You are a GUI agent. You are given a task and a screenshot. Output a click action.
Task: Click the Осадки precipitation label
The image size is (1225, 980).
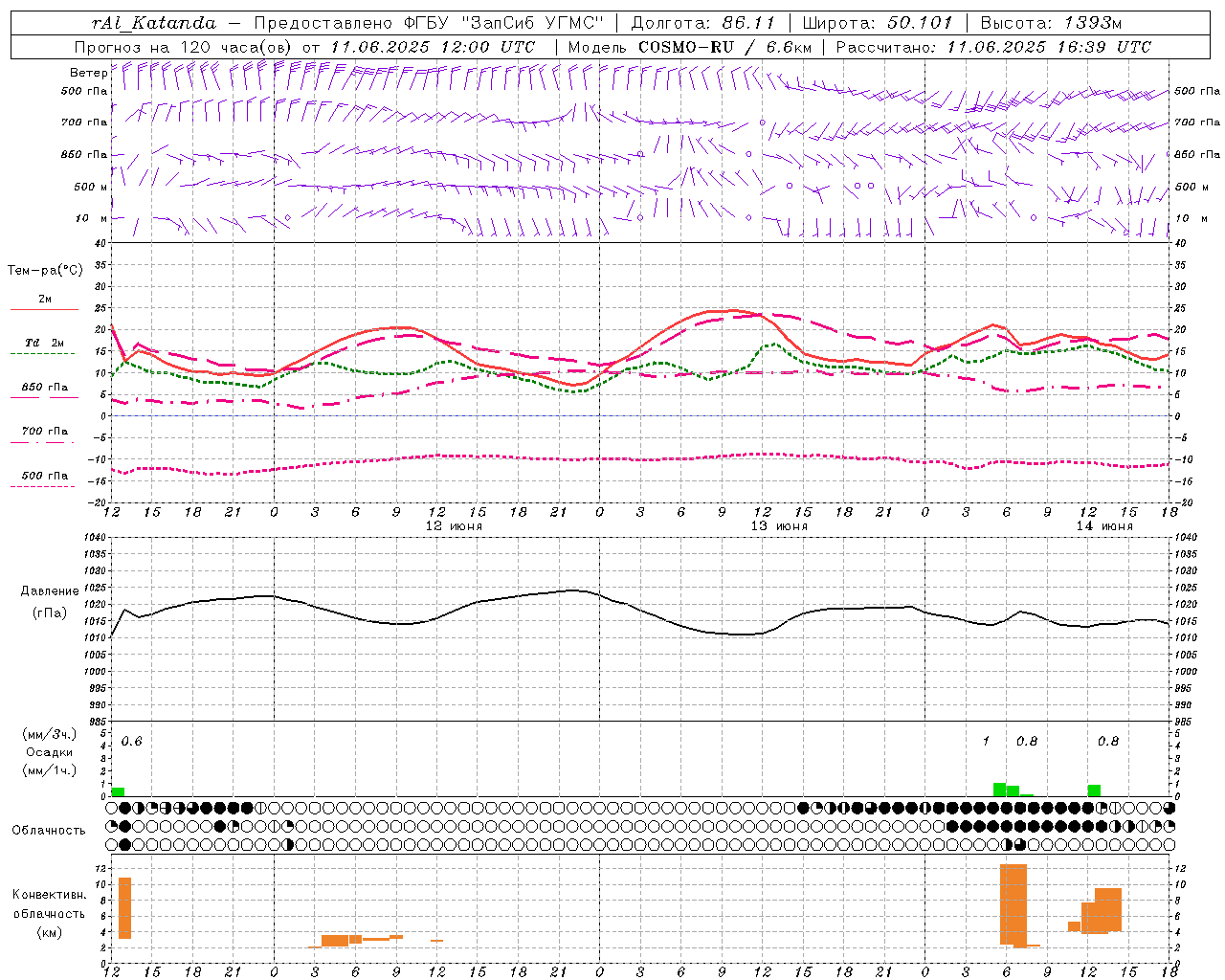coord(50,752)
